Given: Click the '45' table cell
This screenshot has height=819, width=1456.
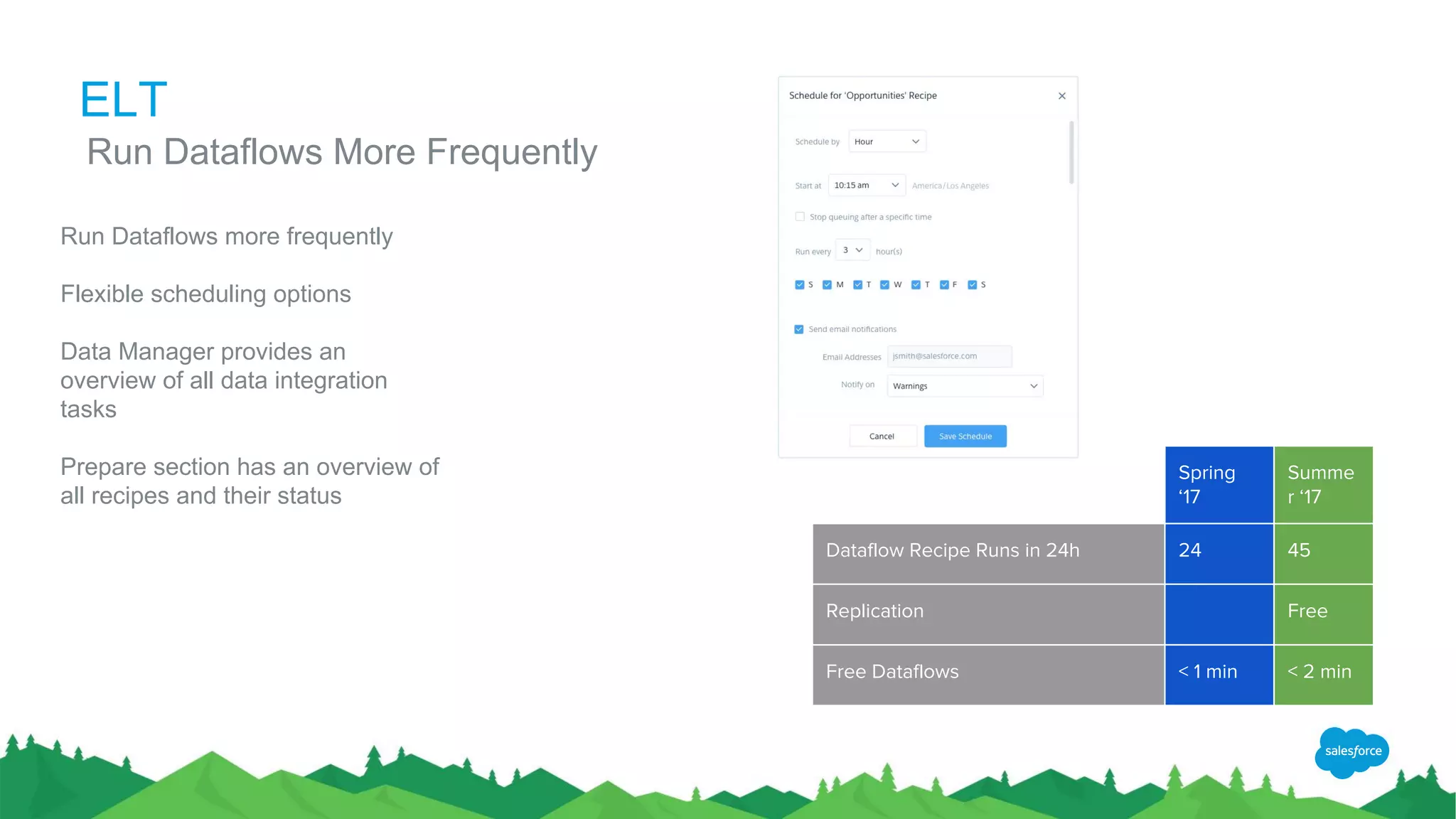Looking at the screenshot, I should click(1324, 554).
